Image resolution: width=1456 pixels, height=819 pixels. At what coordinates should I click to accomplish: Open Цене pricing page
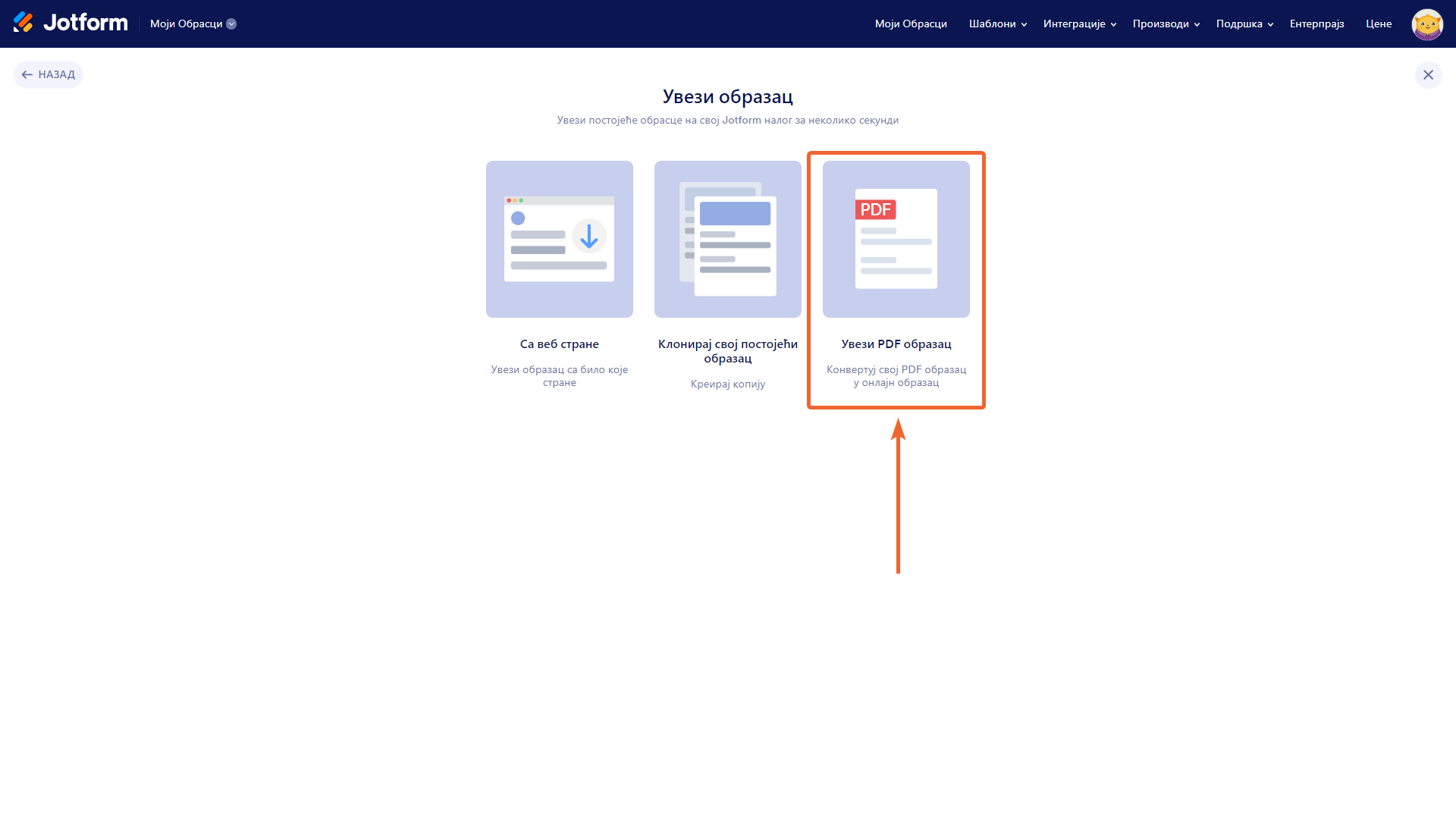point(1378,24)
